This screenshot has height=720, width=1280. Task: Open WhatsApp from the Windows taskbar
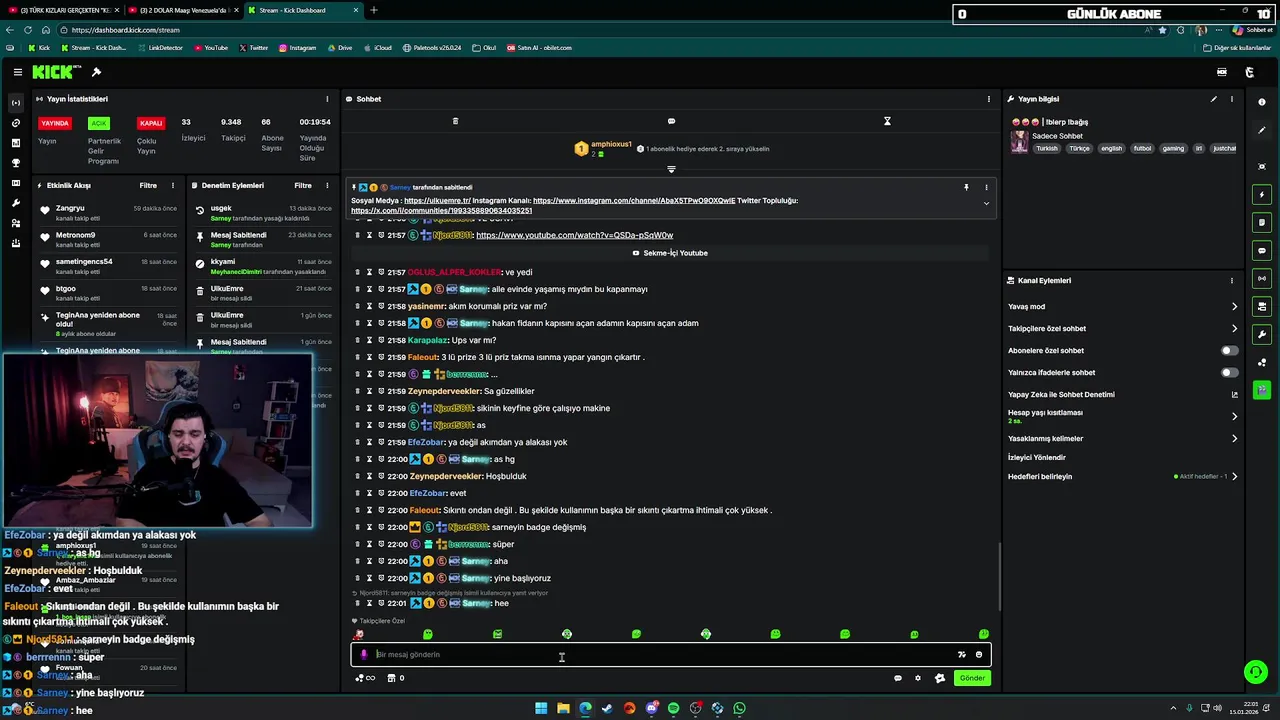tap(739, 708)
